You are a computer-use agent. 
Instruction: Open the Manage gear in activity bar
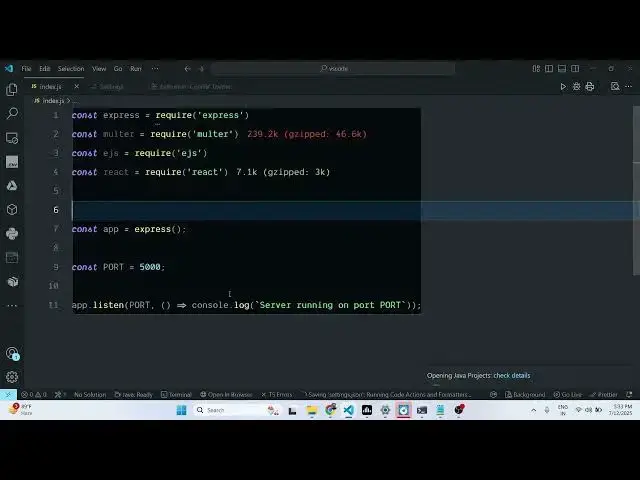(x=12, y=377)
